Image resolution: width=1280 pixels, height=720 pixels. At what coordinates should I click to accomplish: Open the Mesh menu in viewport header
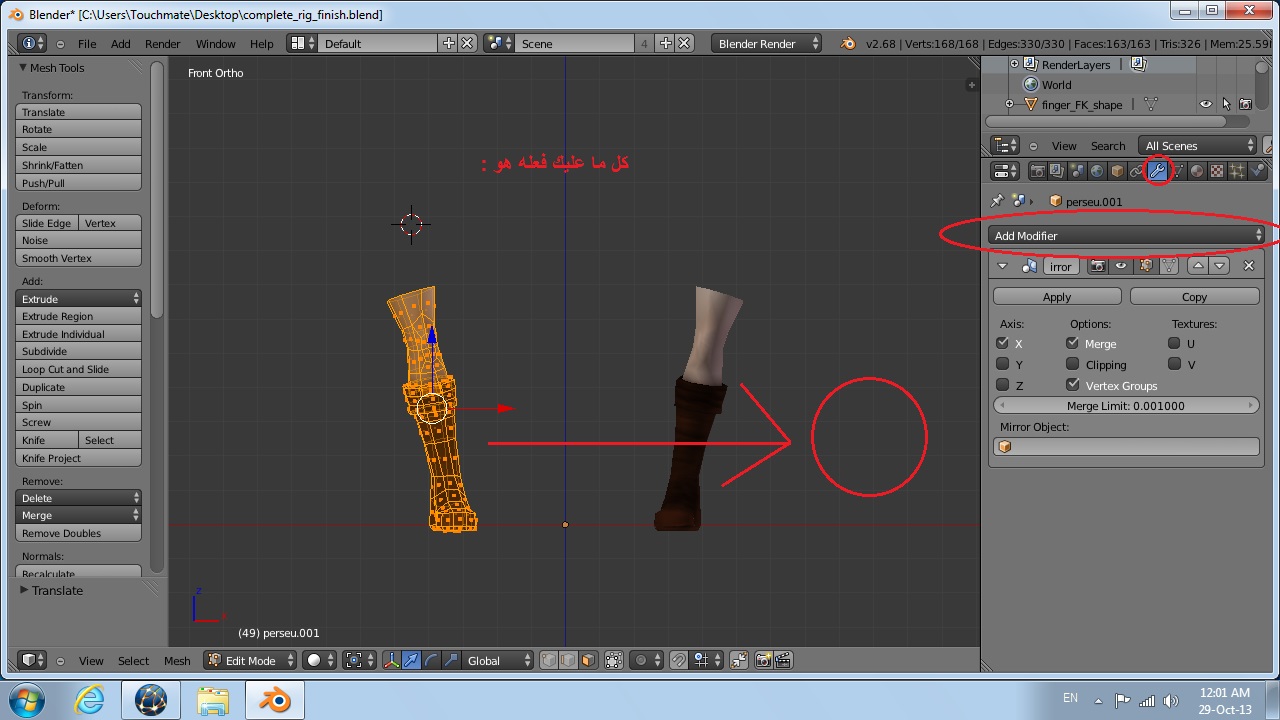pyautogui.click(x=177, y=661)
